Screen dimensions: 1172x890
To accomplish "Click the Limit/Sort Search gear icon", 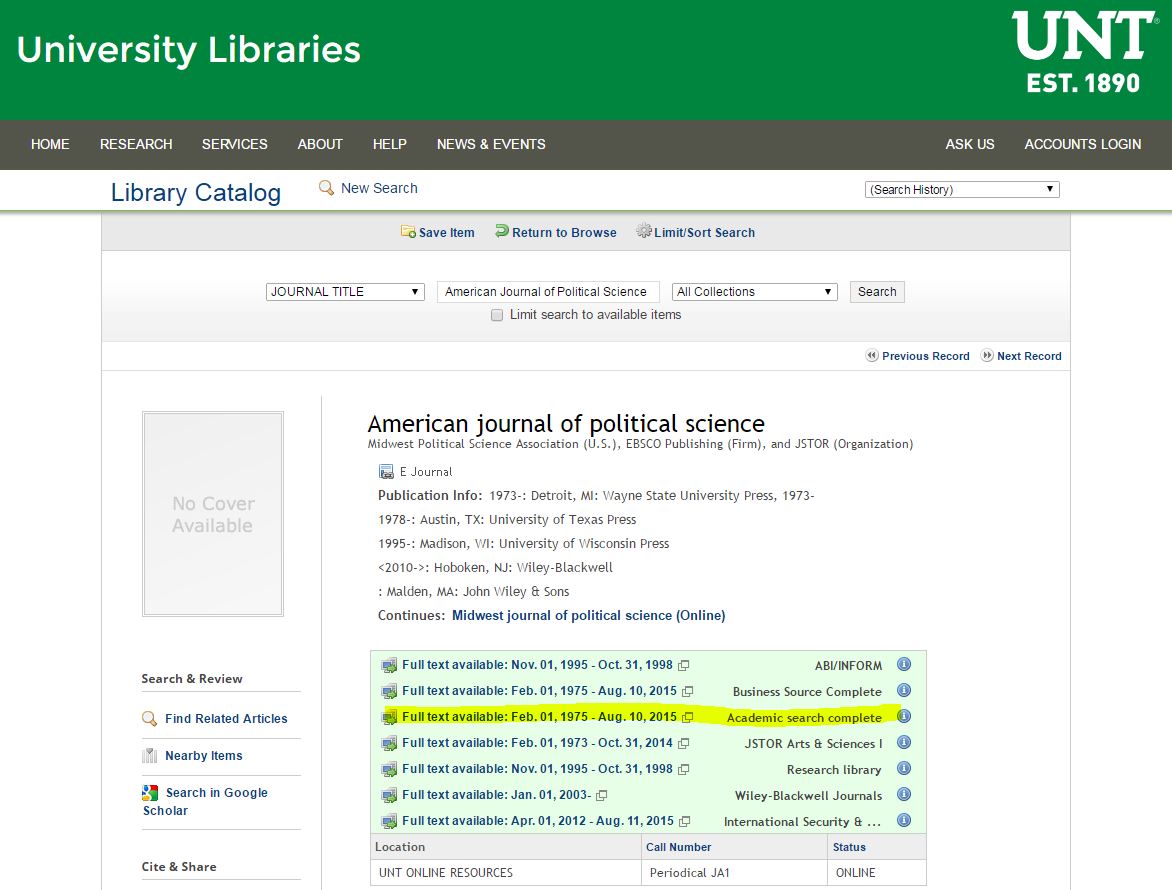I will coord(644,231).
